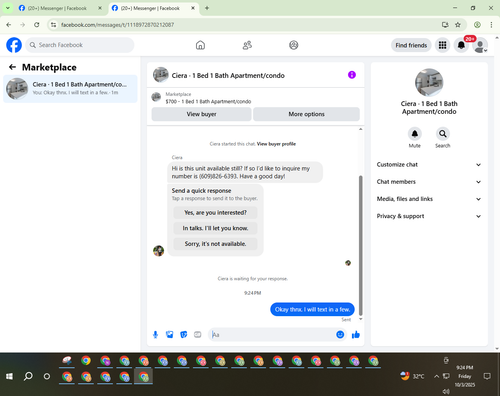This screenshot has width=500, height=396.
Task: Send a thumbs up like
Action: 356,335
